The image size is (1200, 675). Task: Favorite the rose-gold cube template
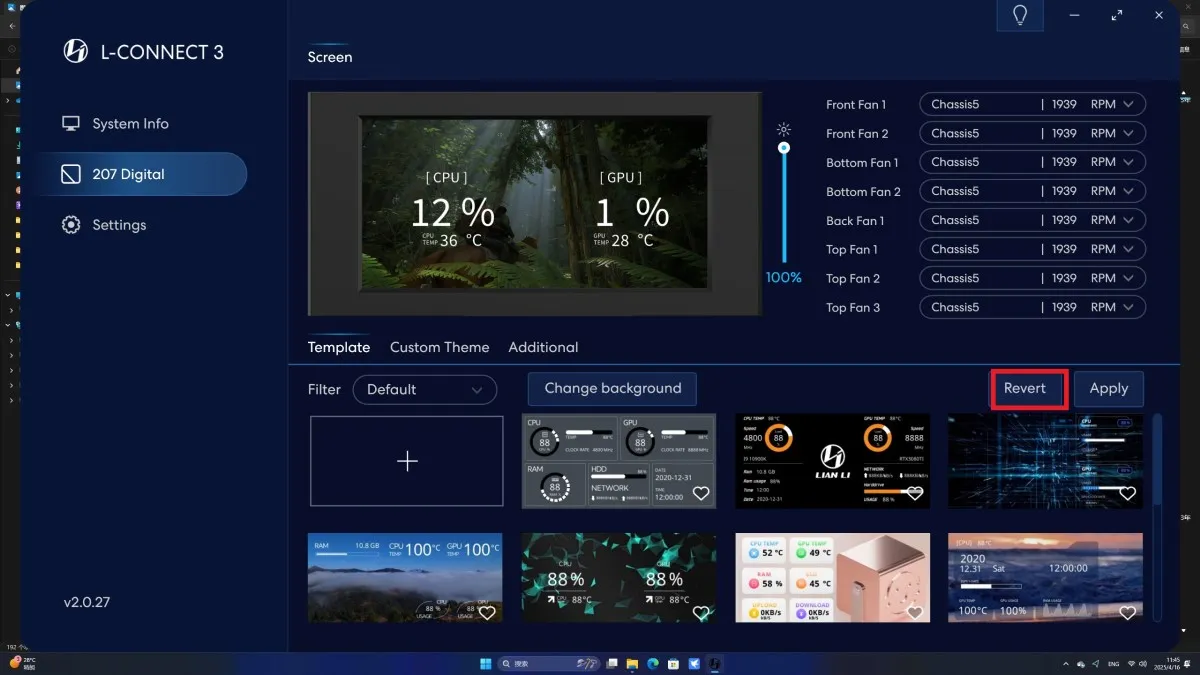[x=913, y=613]
